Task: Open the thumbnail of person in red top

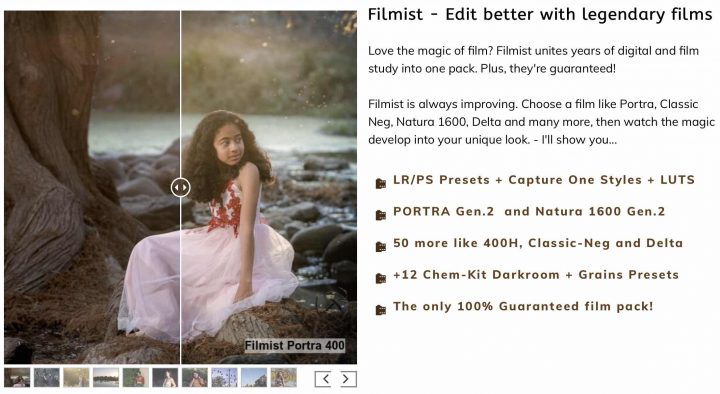Action: pyautogui.click(x=135, y=377)
